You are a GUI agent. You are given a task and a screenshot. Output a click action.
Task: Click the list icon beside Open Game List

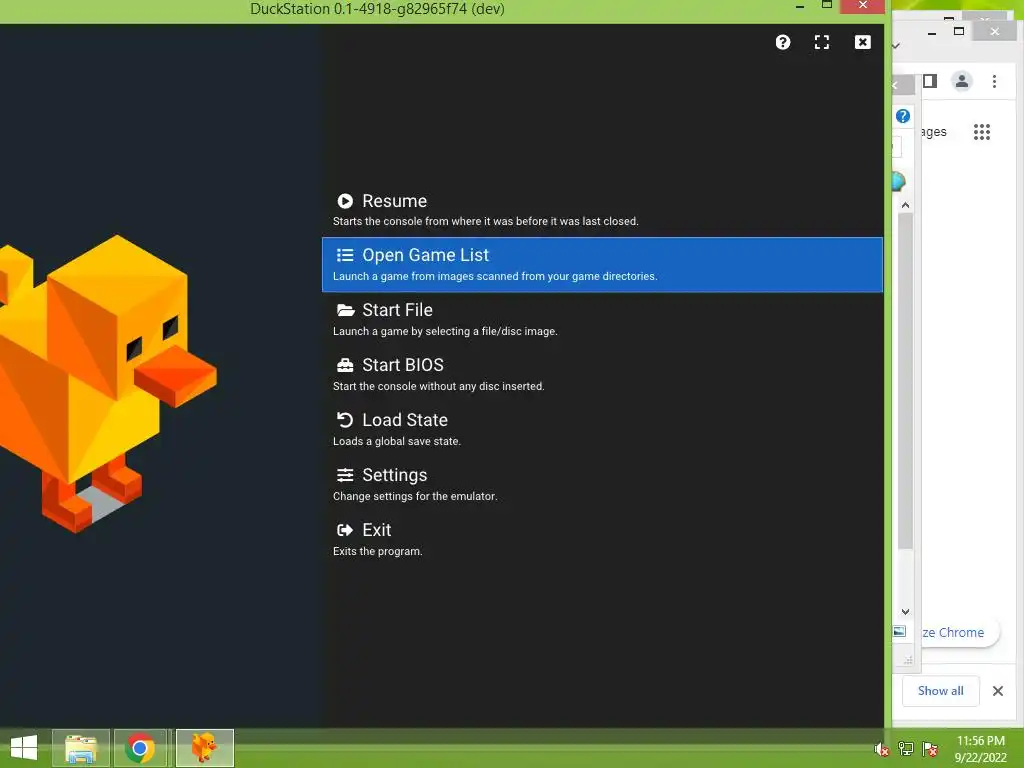[345, 255]
